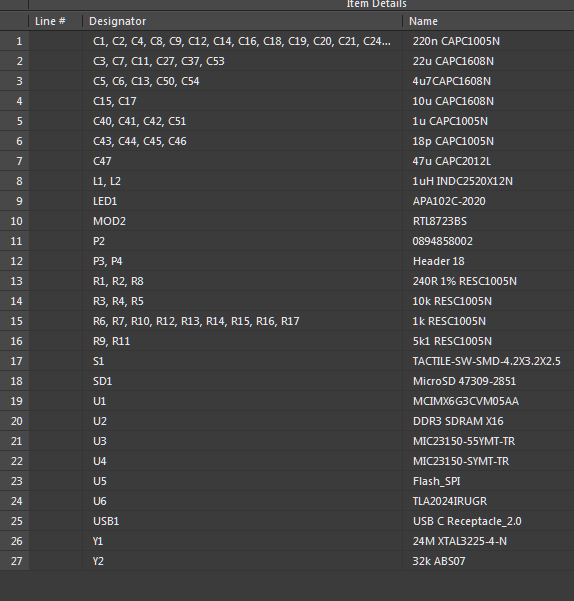Screen dimensions: 574x601
Task: Click the RTL8723BS name cell
Action: pos(489,221)
